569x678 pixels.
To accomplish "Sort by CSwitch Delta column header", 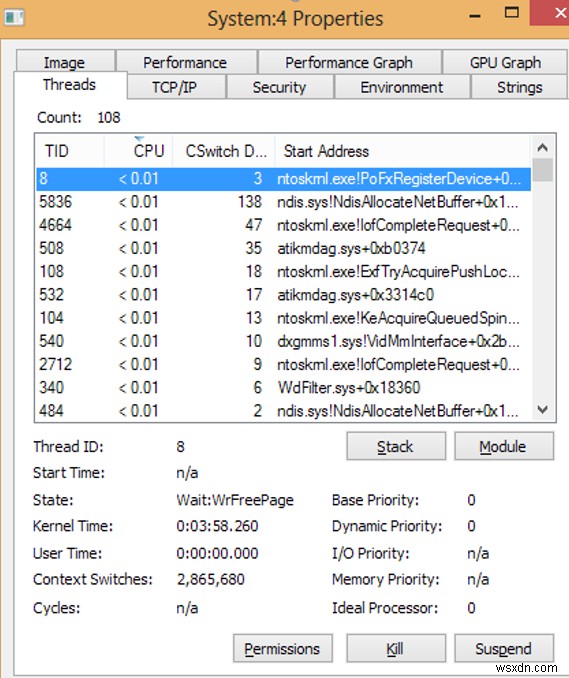I will tap(224, 151).
